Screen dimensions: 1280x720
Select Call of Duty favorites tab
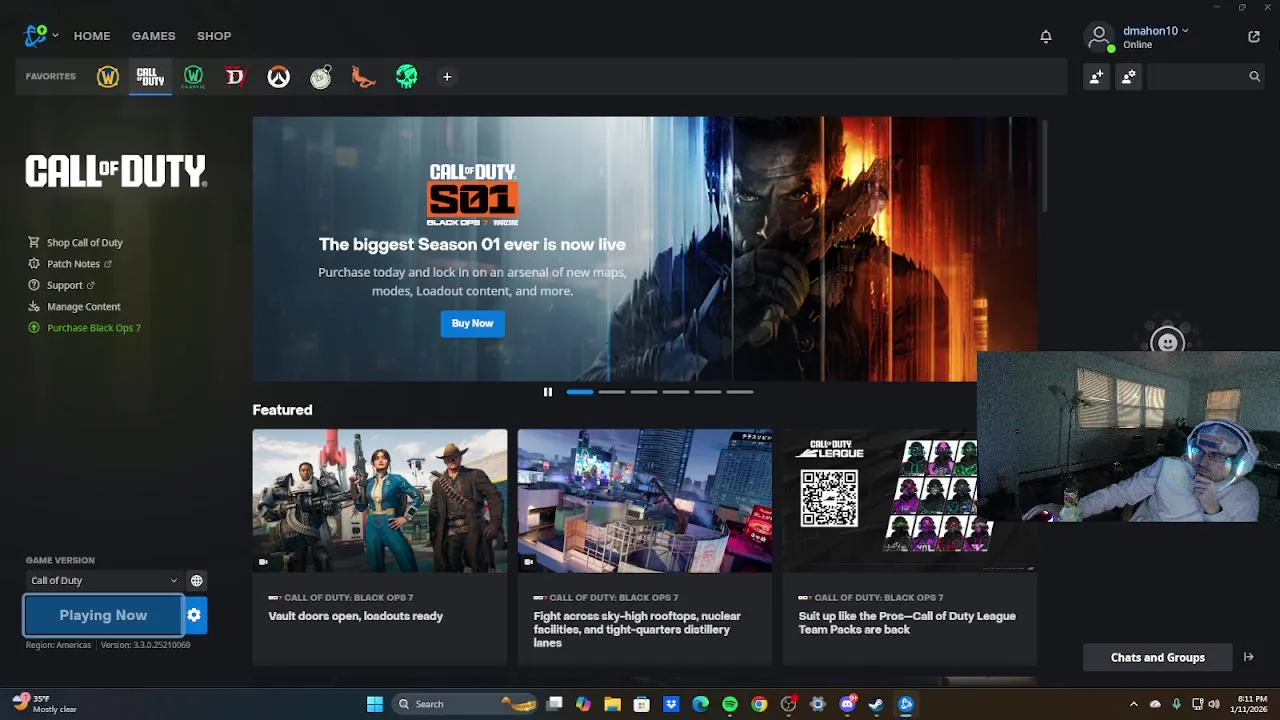(x=150, y=76)
